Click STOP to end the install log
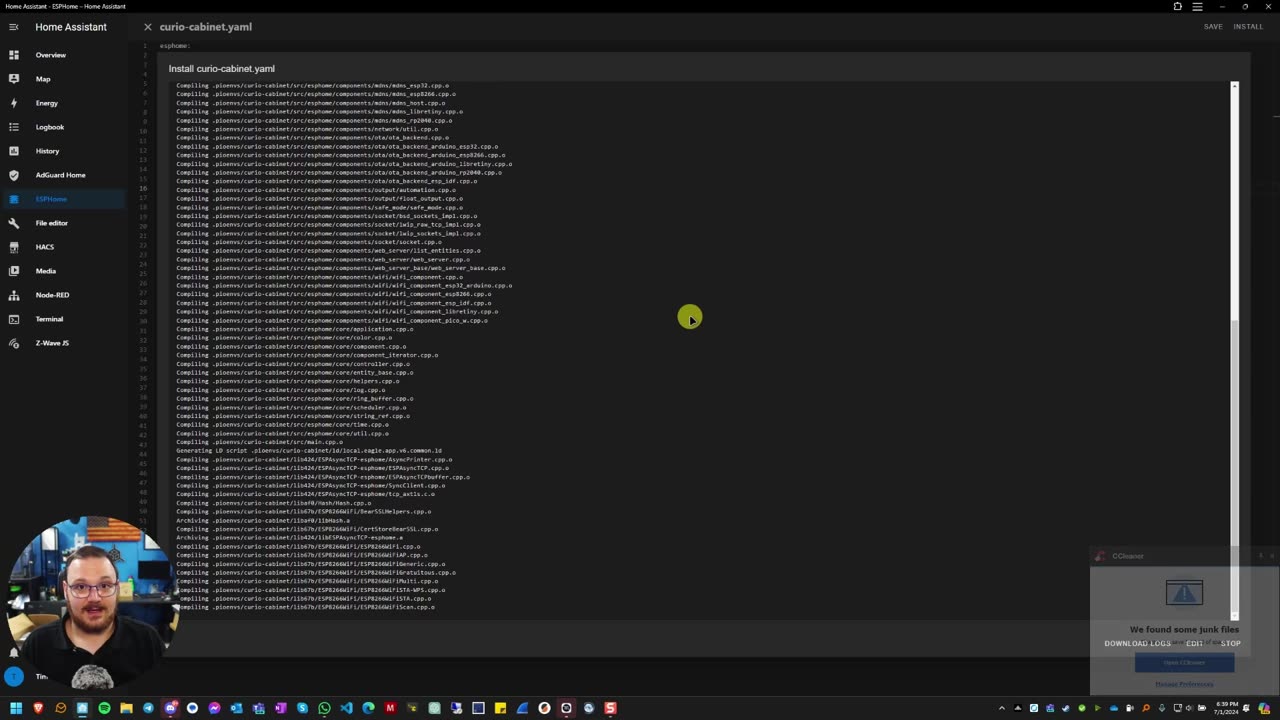 click(1230, 643)
